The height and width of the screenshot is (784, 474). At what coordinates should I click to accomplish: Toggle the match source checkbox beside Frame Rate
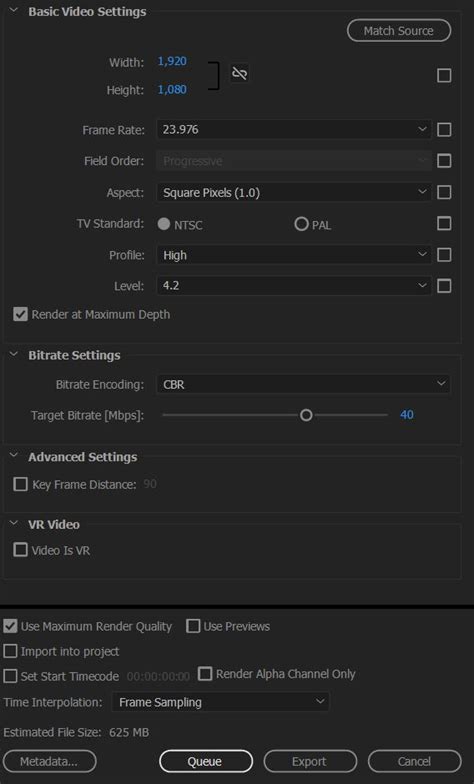[x=444, y=130]
